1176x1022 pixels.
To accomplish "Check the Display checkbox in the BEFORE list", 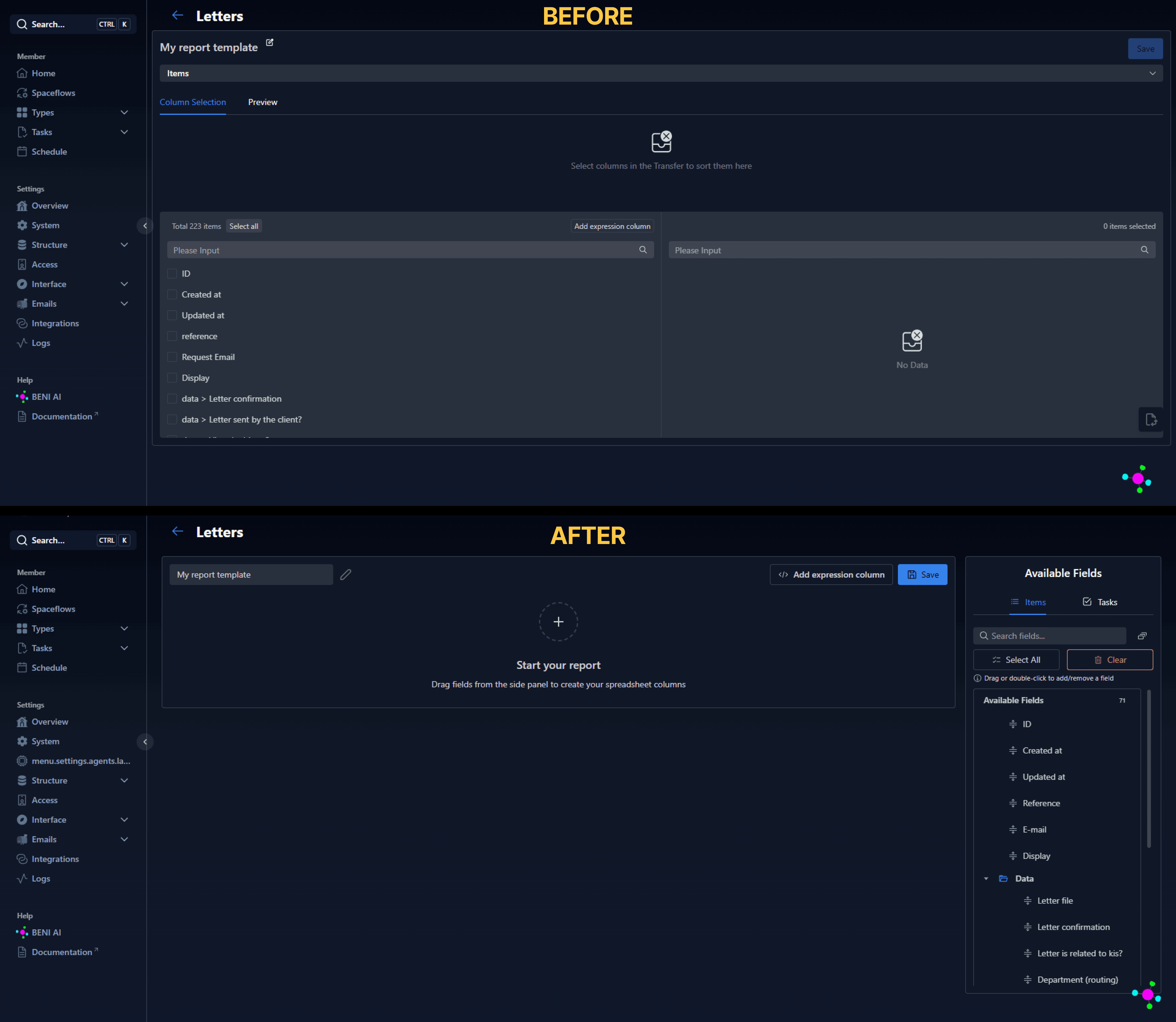I will pyautogui.click(x=172, y=378).
